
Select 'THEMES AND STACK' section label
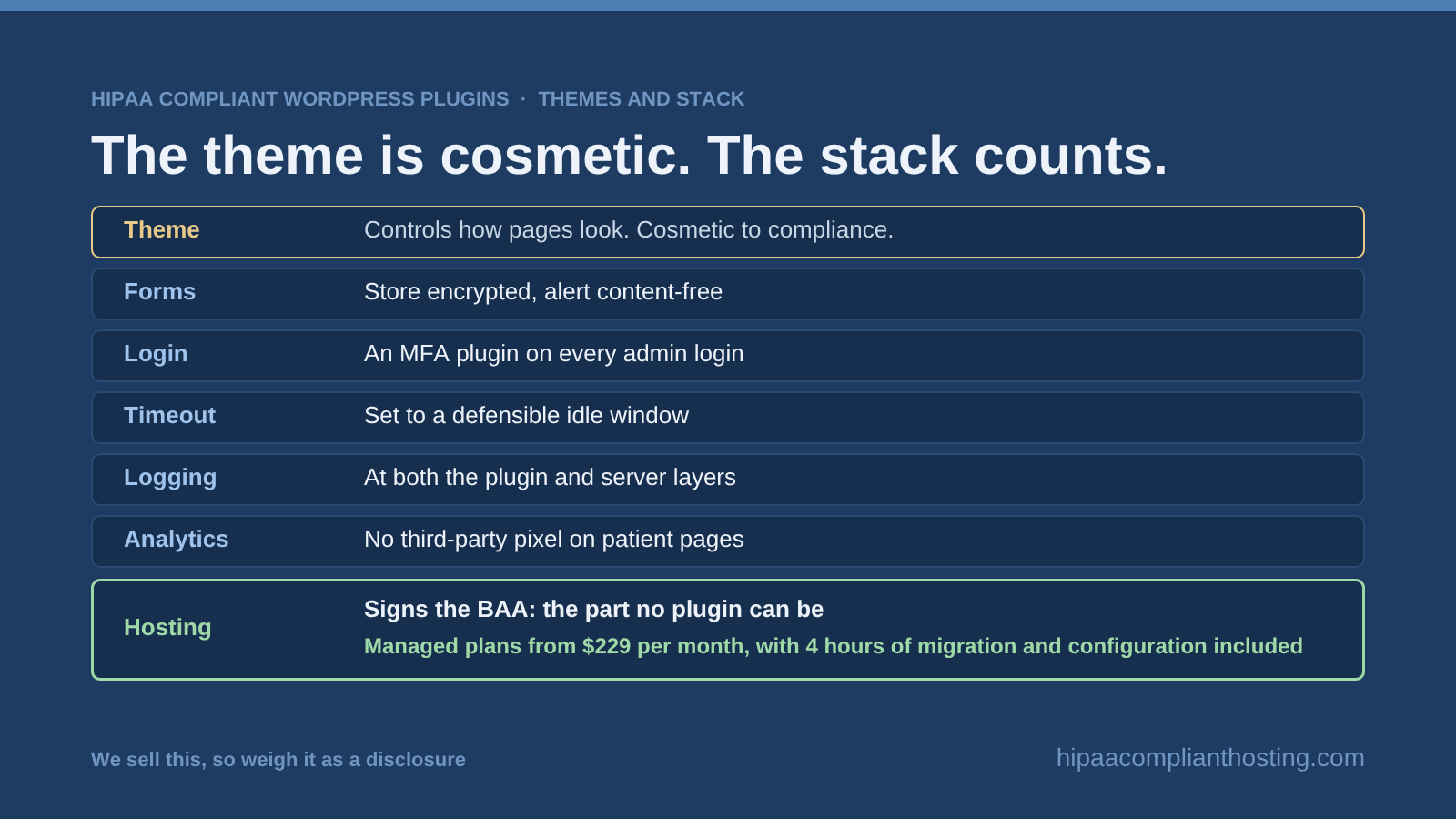pyautogui.click(x=642, y=99)
